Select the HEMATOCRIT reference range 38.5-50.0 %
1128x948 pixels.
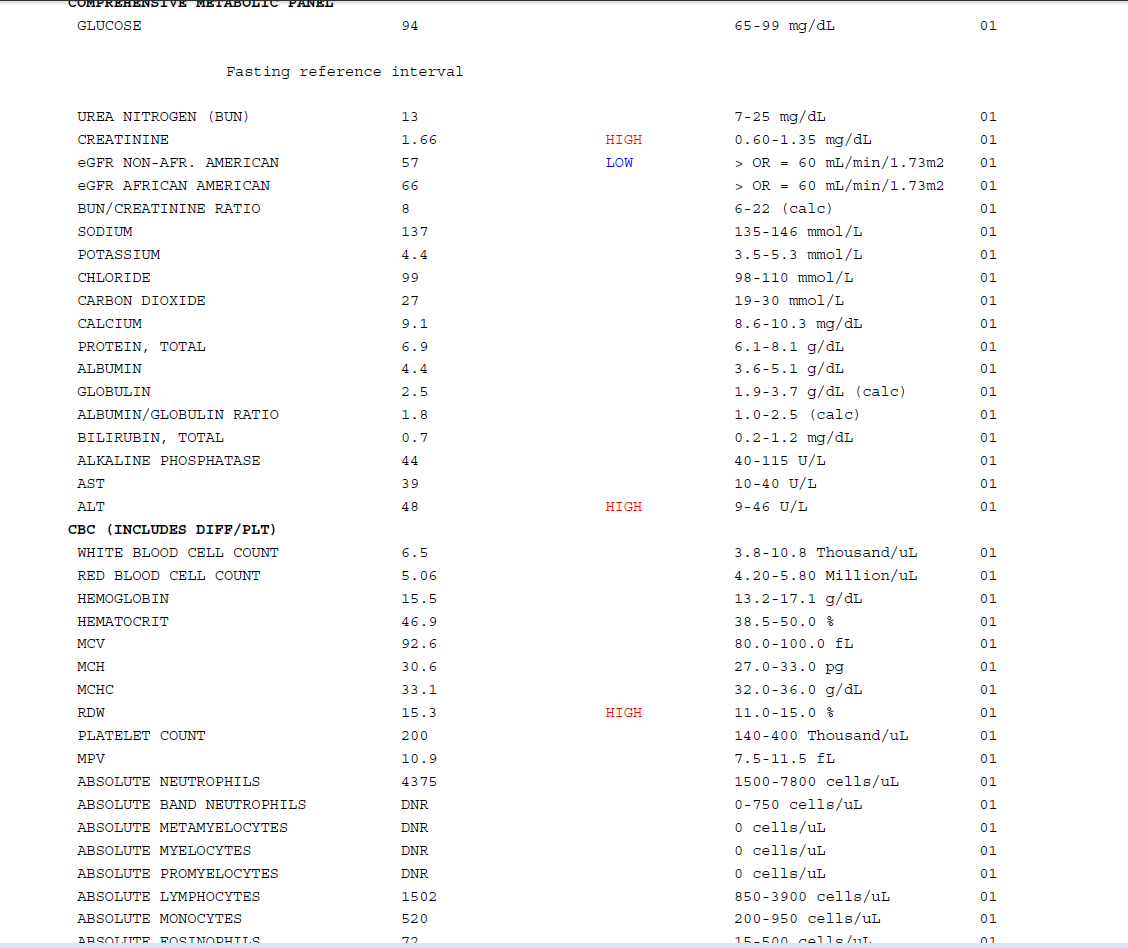pyautogui.click(x=784, y=622)
